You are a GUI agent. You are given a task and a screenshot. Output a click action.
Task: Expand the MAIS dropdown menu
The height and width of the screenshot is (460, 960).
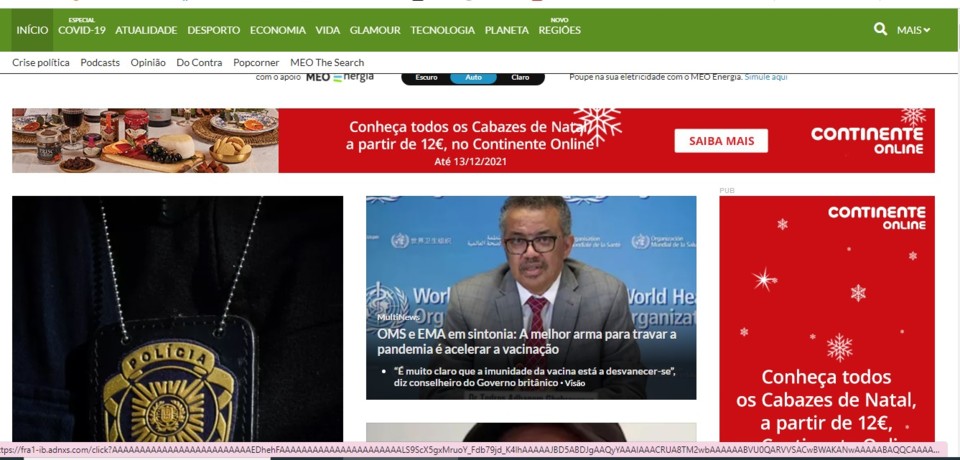pos(913,30)
